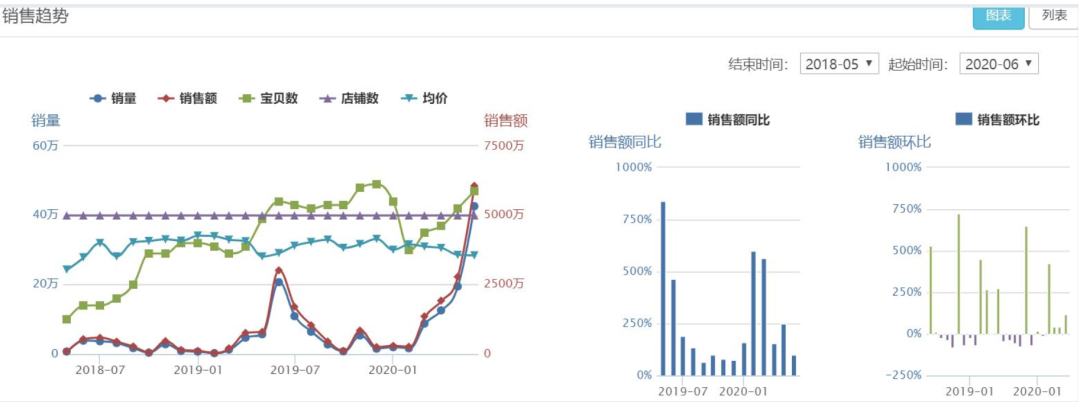This screenshot has height=410, width=1080.
Task: Click the tallest green 销售额环比 bar
Action: coord(958,274)
